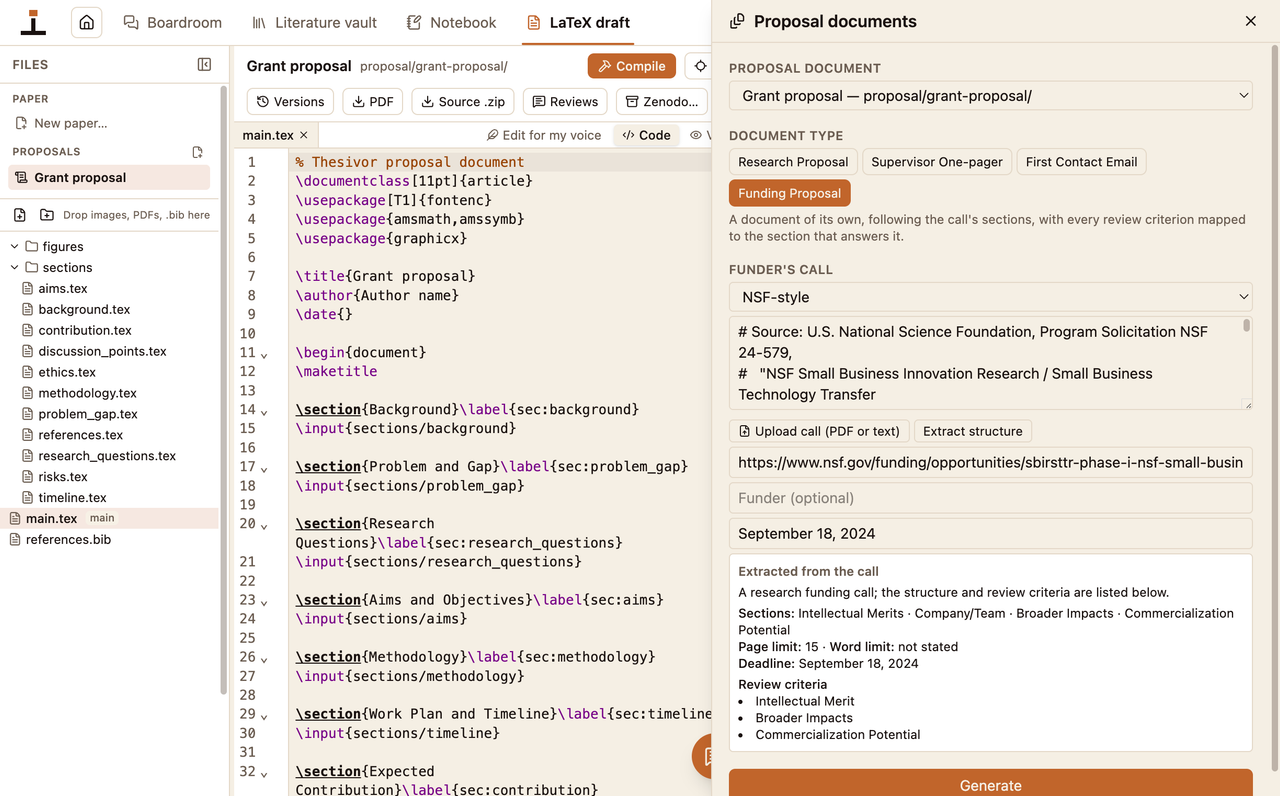
Task: Click the Funder (optional) input field
Action: [x=990, y=498]
